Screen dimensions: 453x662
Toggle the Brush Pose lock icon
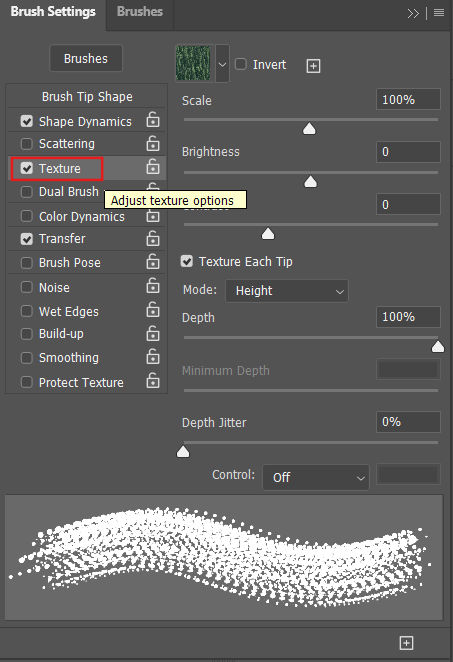click(x=153, y=262)
